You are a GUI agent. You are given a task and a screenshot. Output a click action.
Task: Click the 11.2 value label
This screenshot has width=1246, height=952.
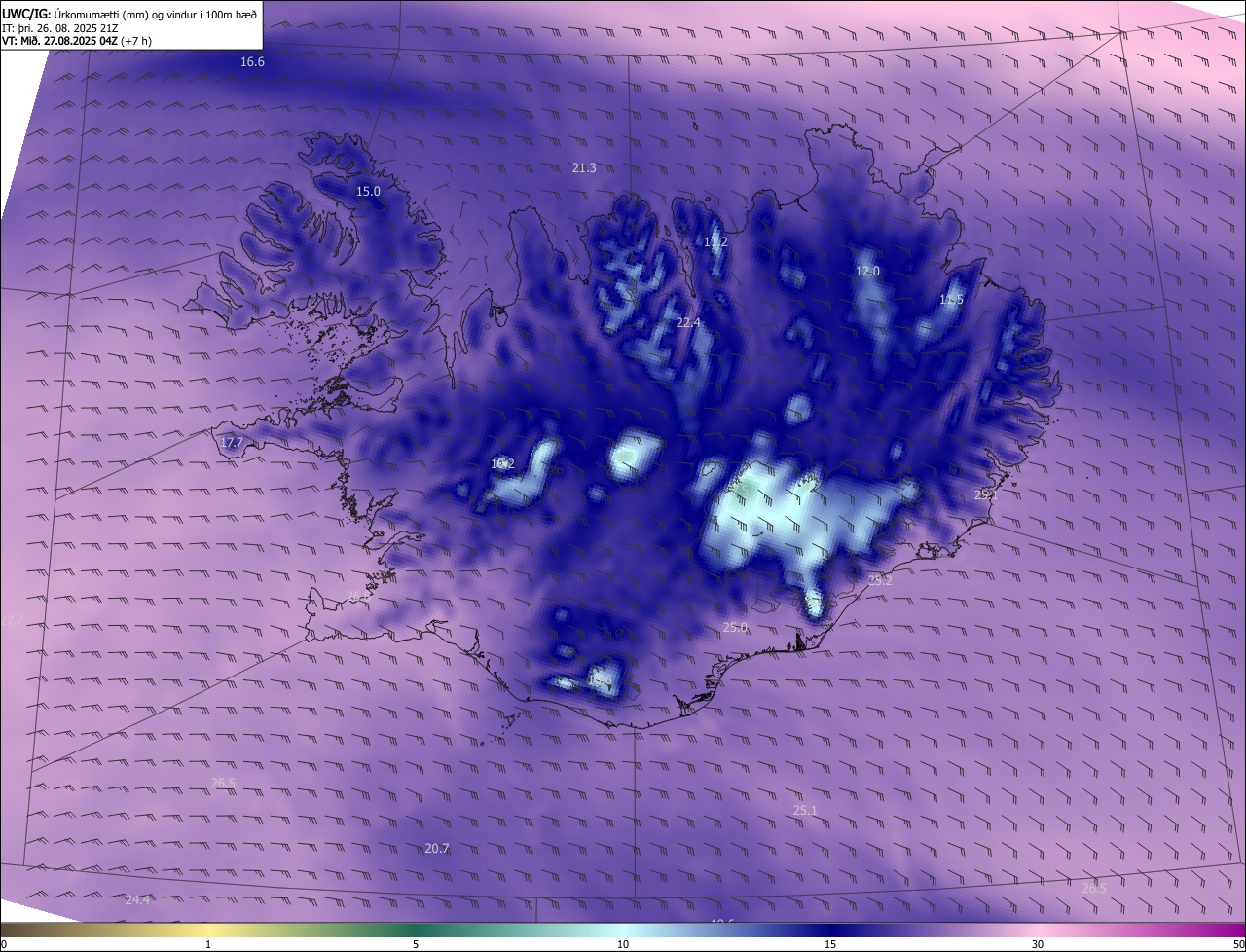click(715, 242)
